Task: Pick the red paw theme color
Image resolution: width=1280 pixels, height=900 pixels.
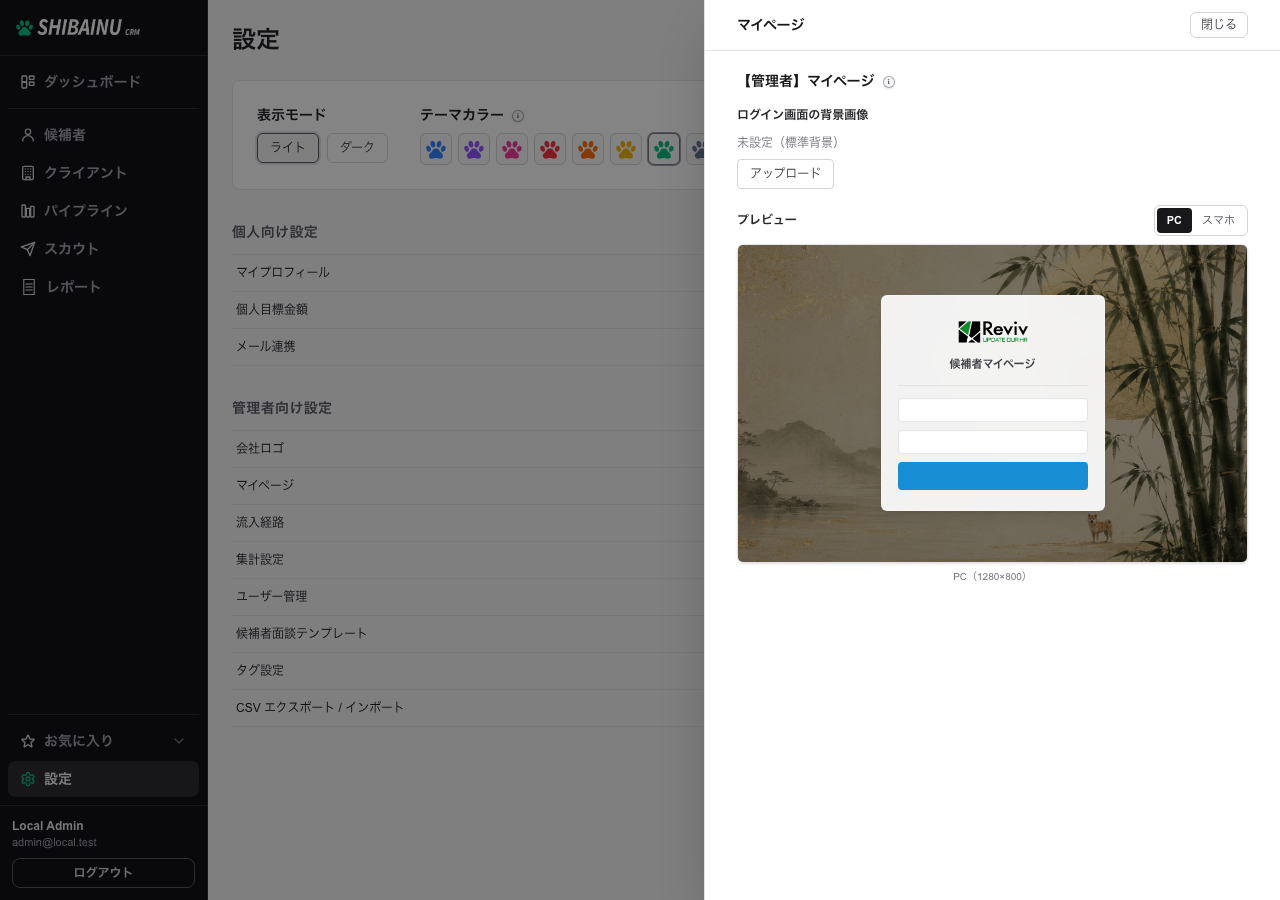Action: click(x=550, y=149)
